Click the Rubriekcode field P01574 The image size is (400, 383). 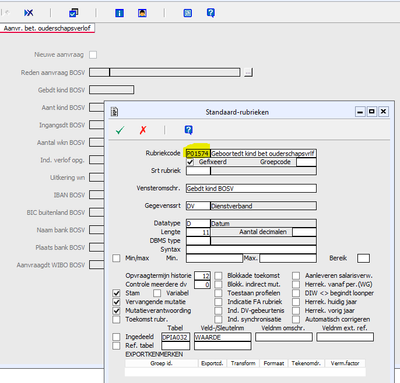tap(198, 153)
